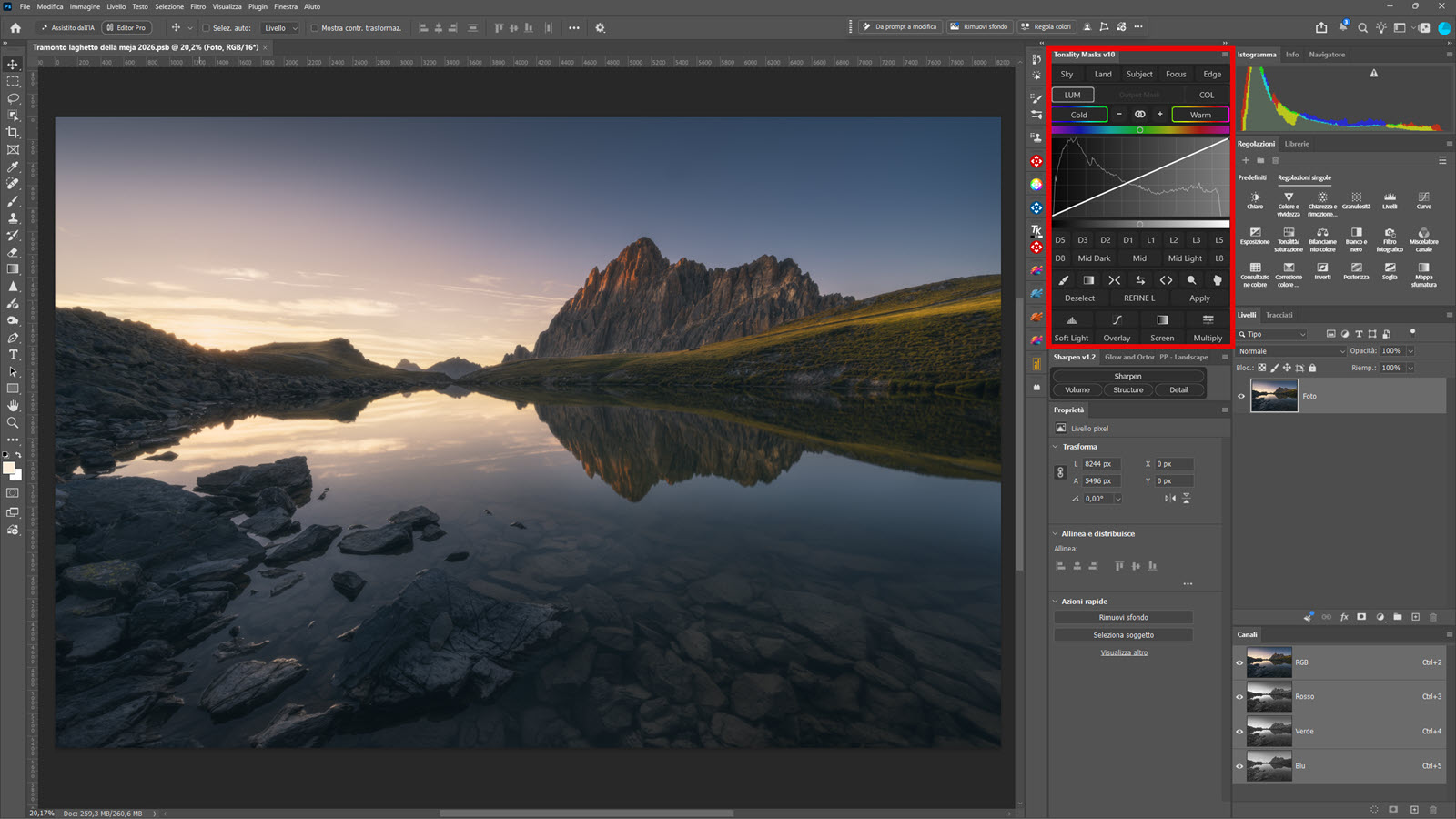Select the Lasso tool
This screenshot has width=1456, height=819.
pyautogui.click(x=13, y=98)
